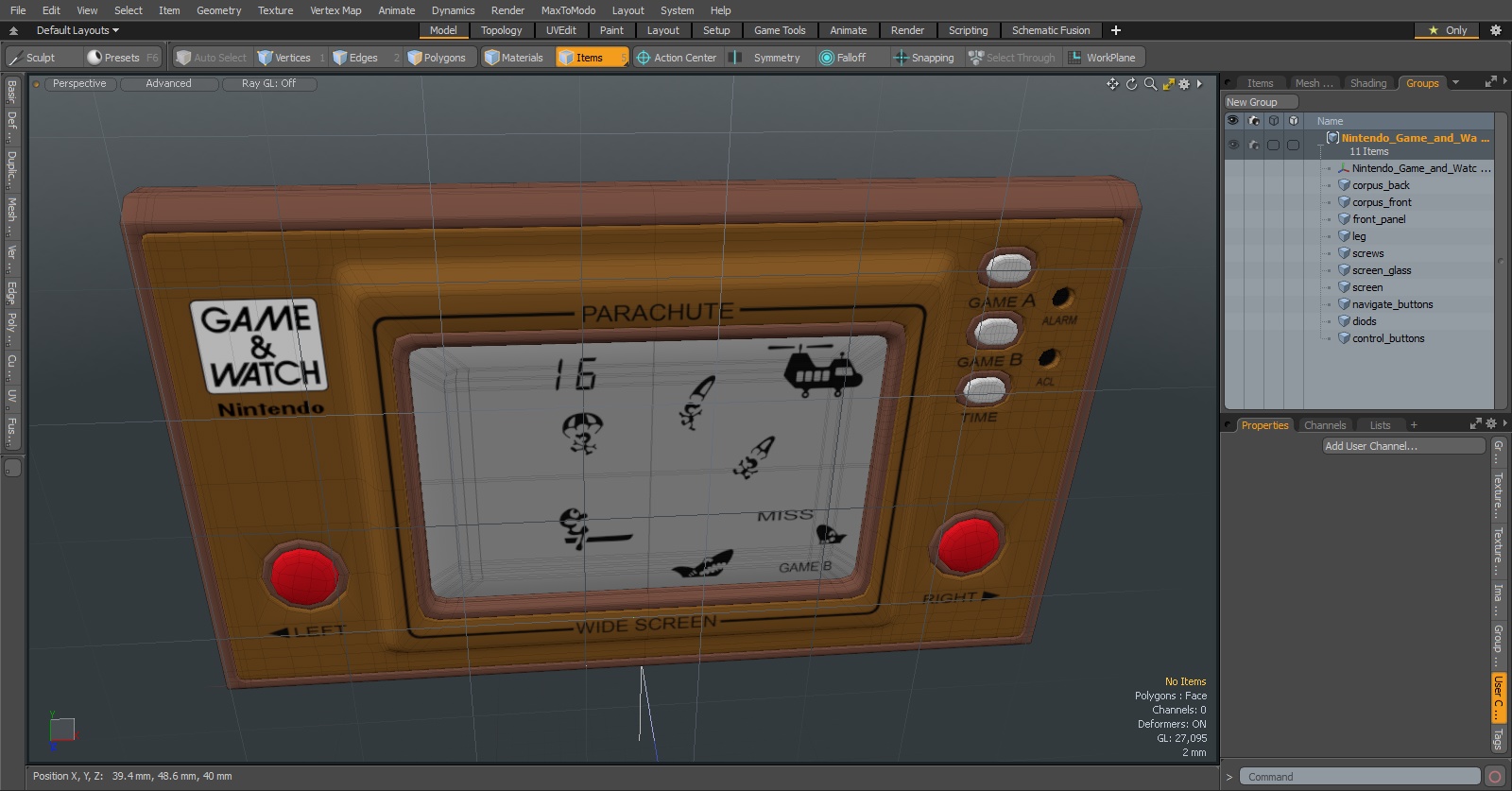Expand viewport options with the right arrow
This screenshot has height=791, width=1512.
coord(1199,84)
